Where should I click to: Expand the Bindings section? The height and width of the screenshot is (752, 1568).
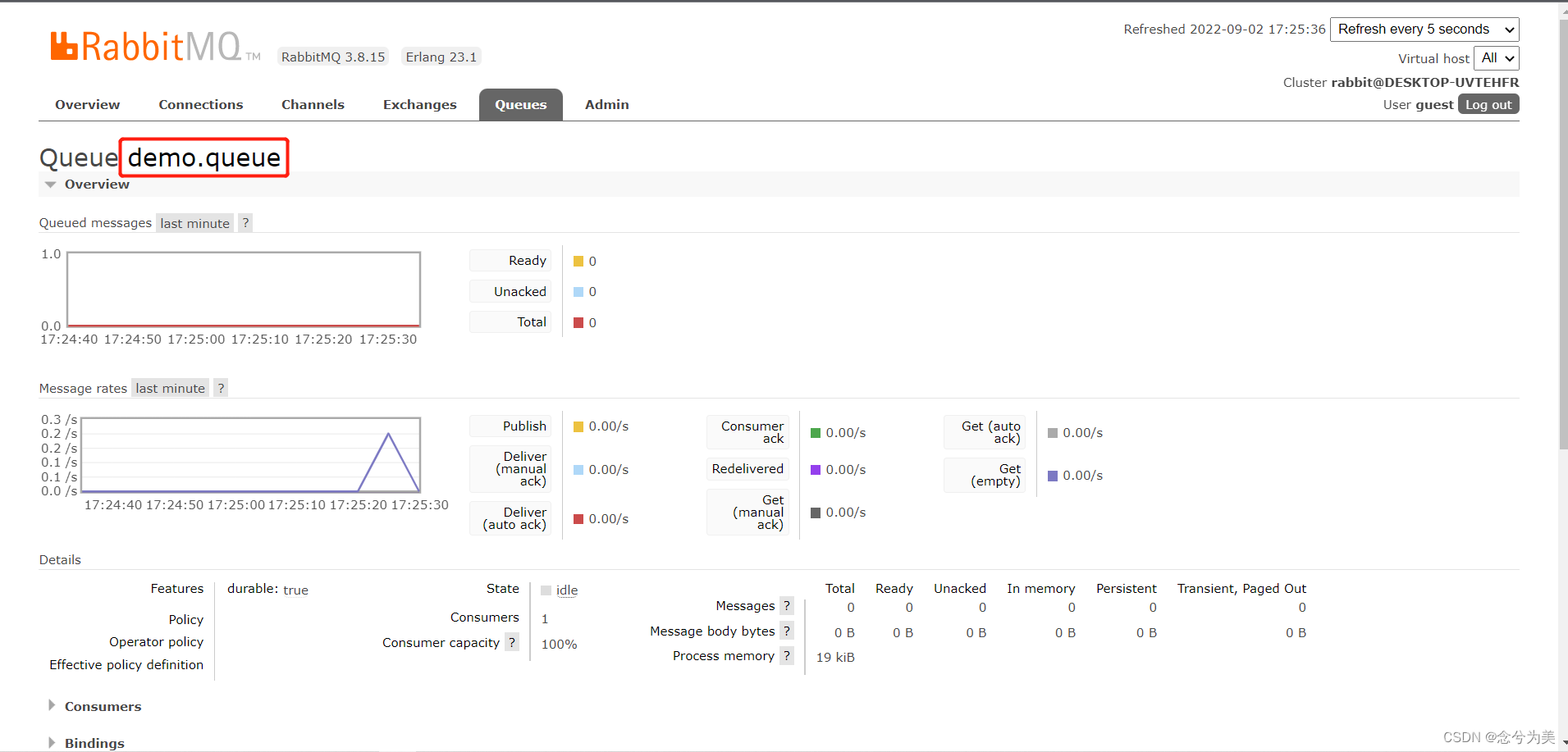(x=86, y=743)
